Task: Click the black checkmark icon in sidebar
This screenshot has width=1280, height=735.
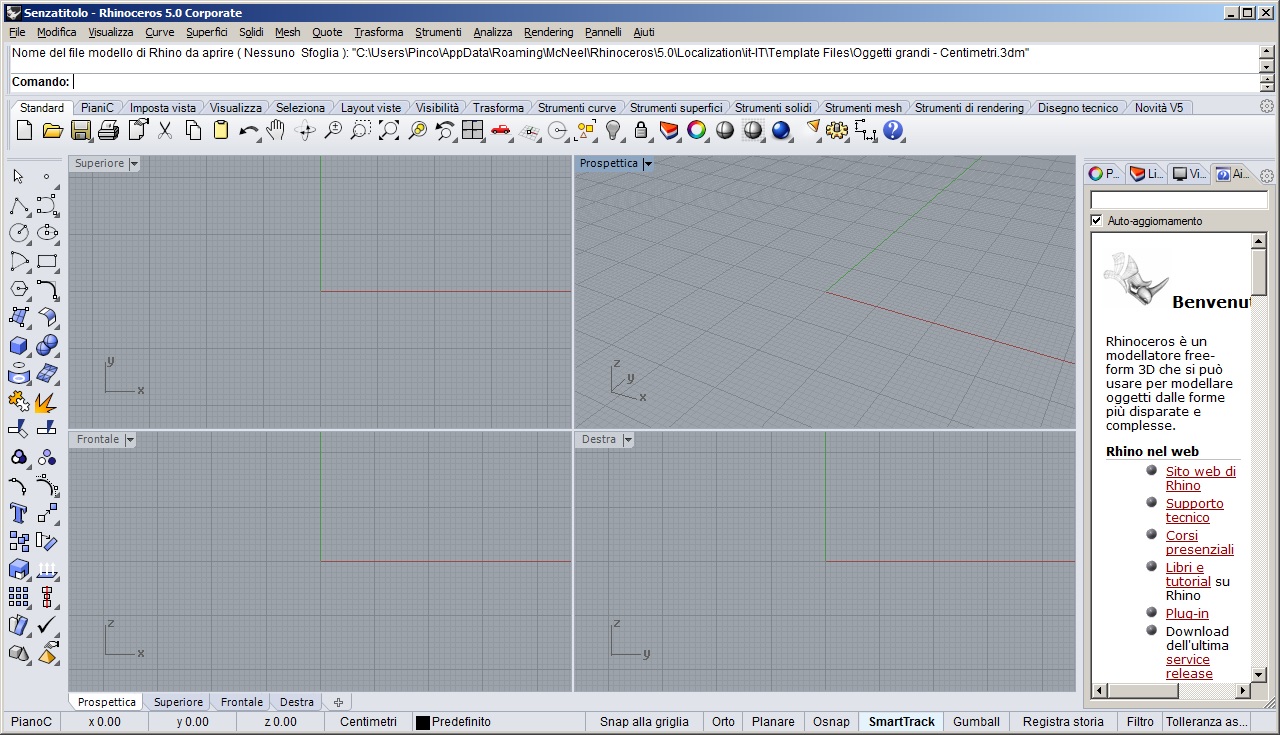Action: [47, 625]
